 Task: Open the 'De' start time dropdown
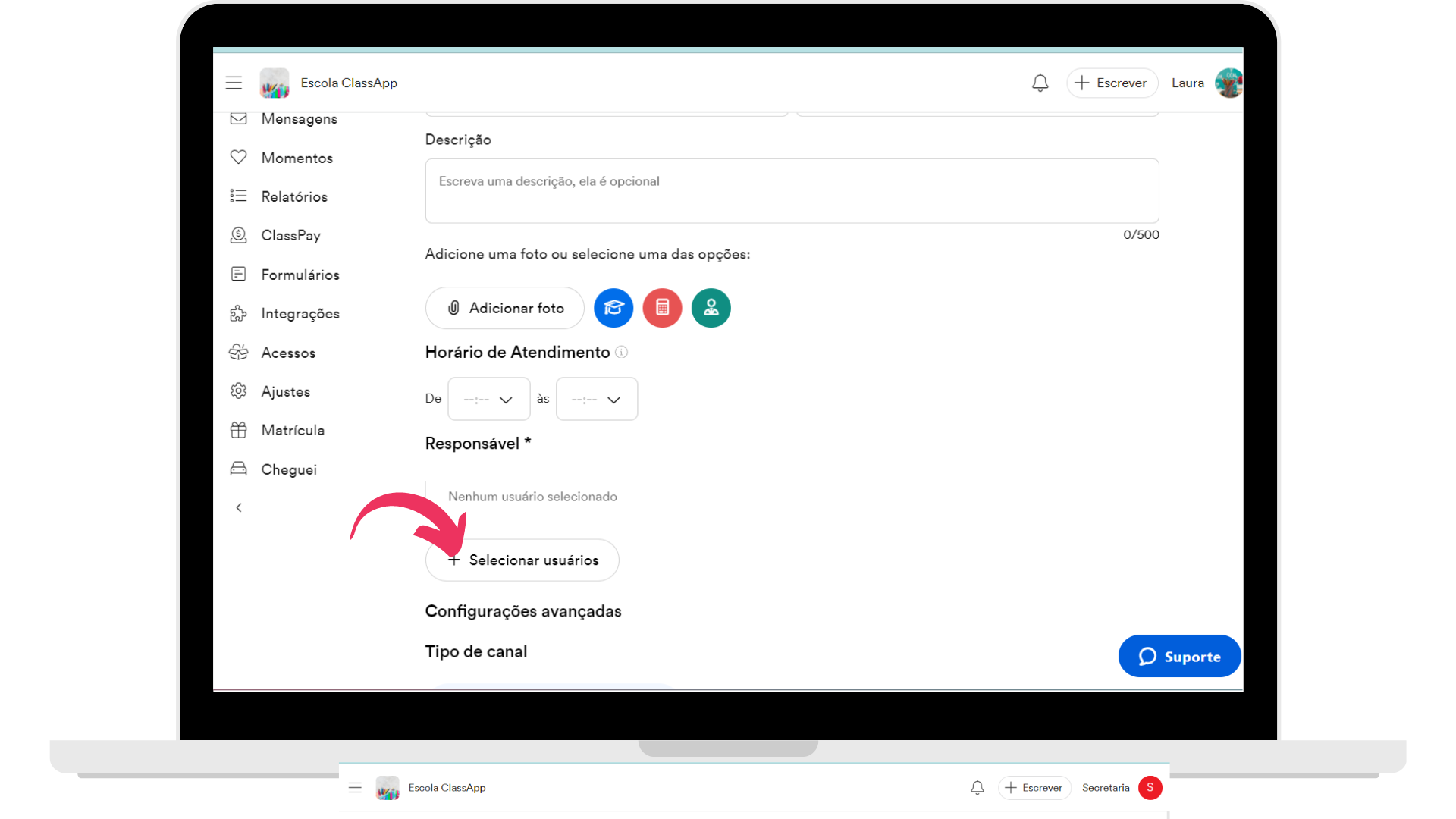tap(488, 399)
